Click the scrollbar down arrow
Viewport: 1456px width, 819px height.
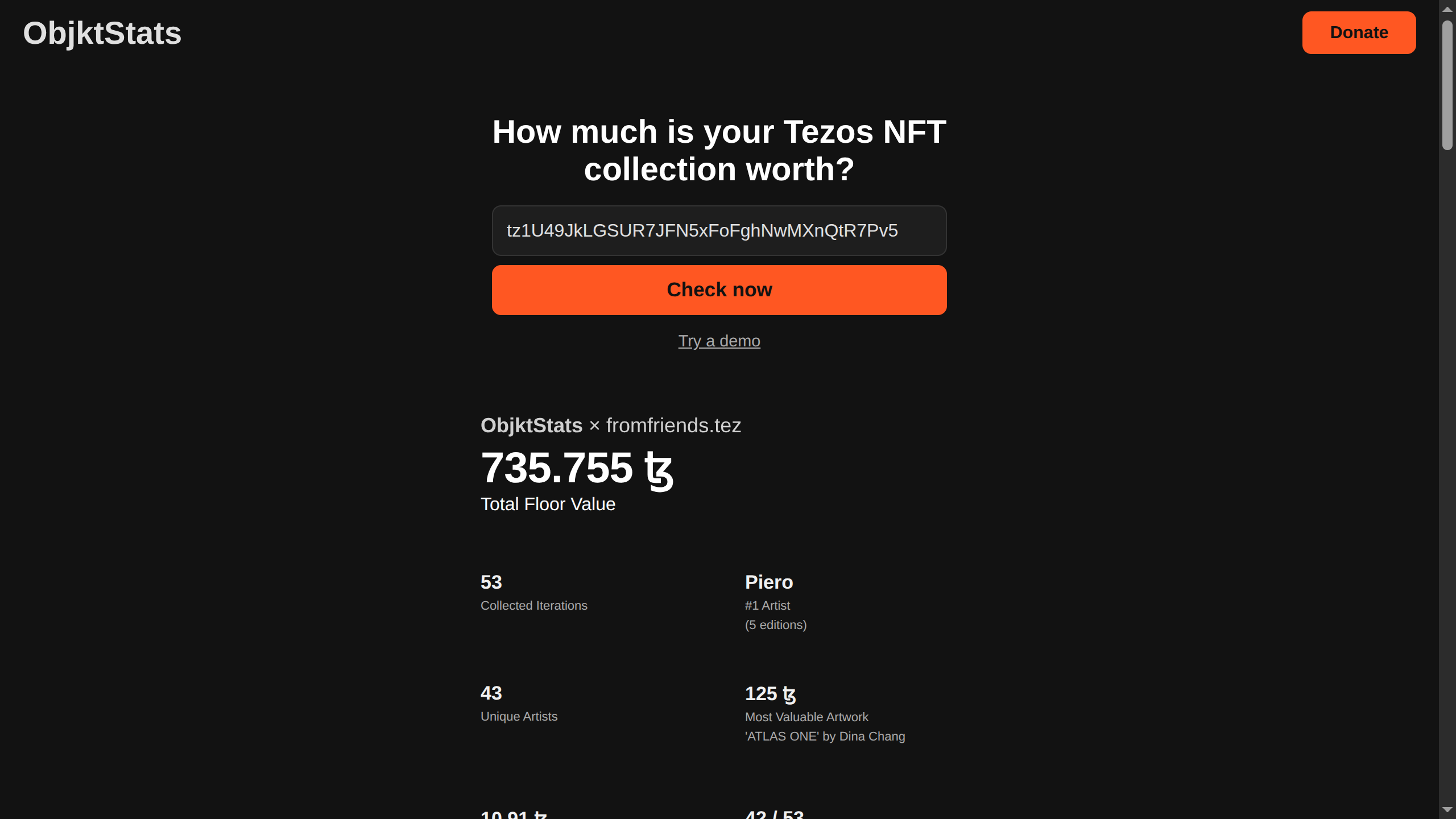tap(1447, 809)
